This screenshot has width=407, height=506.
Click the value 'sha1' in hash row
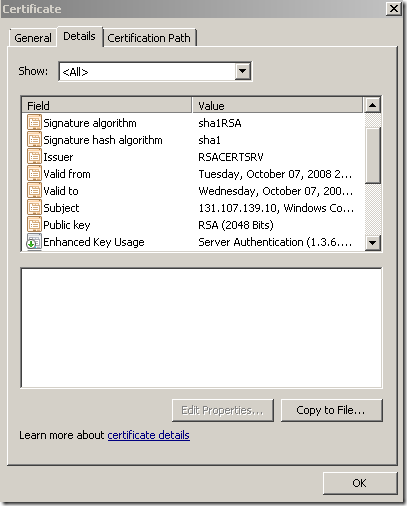tap(209, 140)
